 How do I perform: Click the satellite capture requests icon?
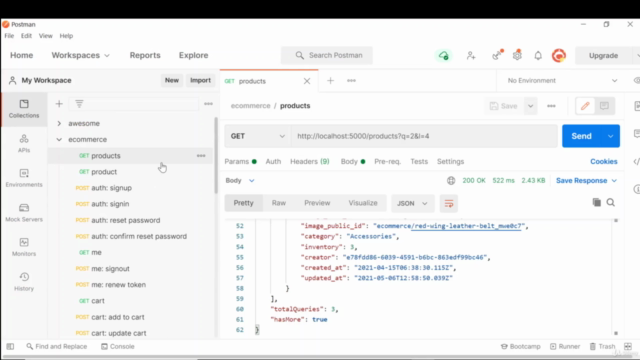click(497, 55)
